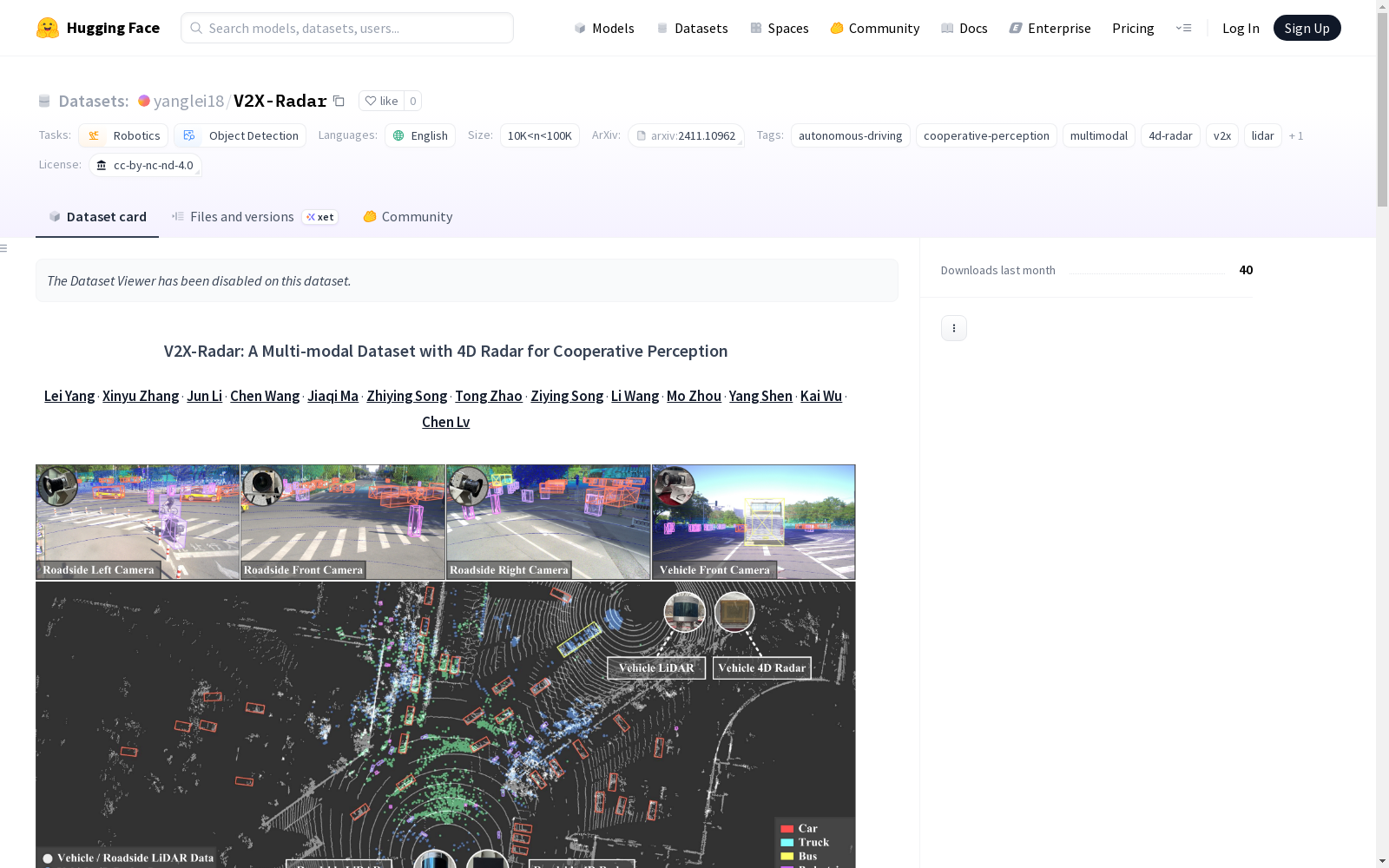The image size is (1389, 868).
Task: Open the Enterprise page
Action: (1050, 28)
